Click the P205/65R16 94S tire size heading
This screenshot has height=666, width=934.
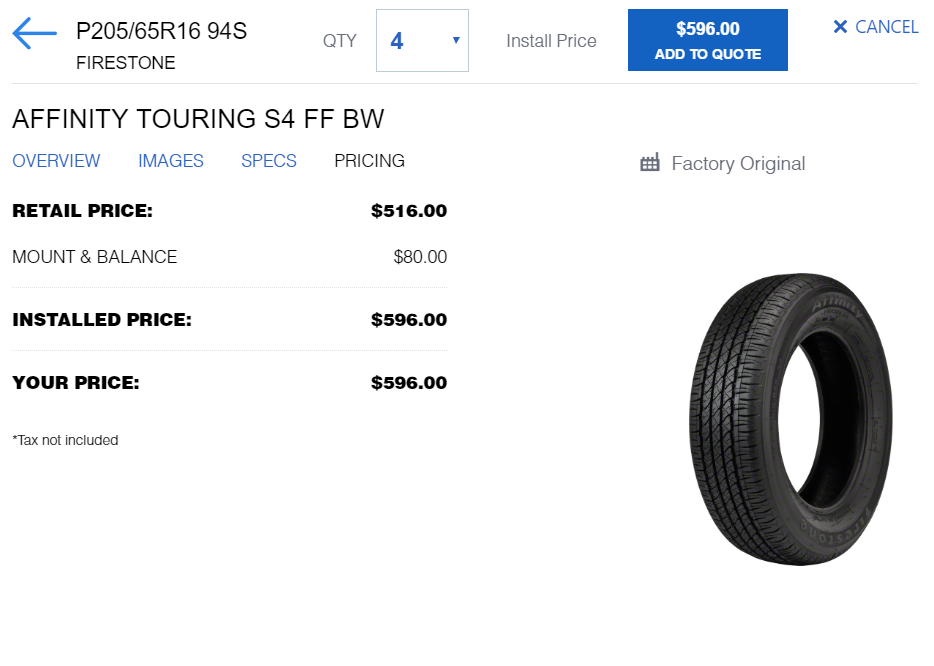point(161,31)
